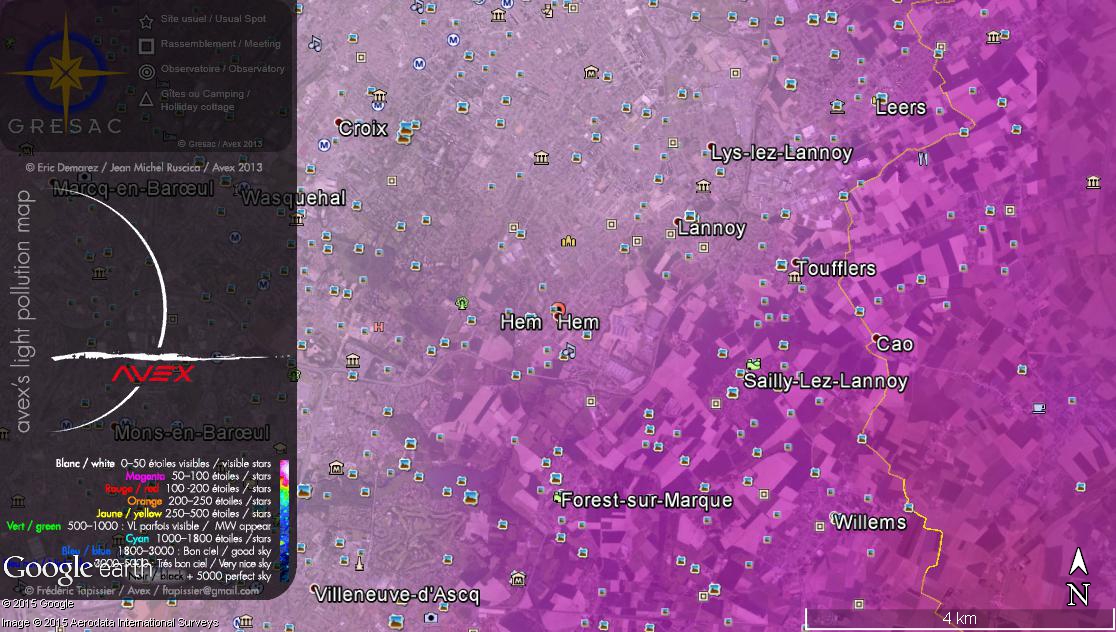The height and width of the screenshot is (632, 1116).
Task: Click the vertical color gradient legend bar
Action: point(284,520)
